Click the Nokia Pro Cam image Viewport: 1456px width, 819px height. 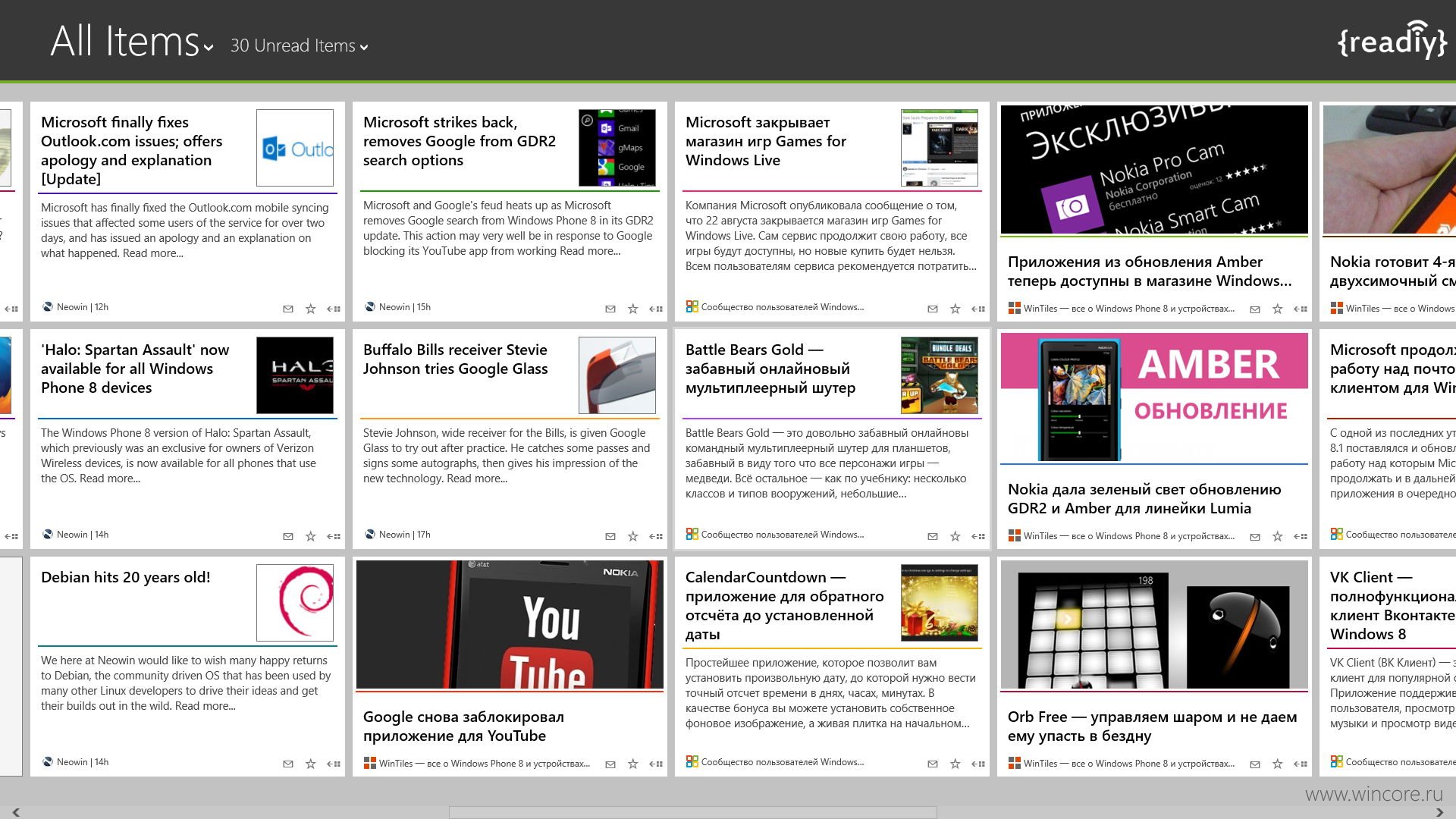(1154, 169)
